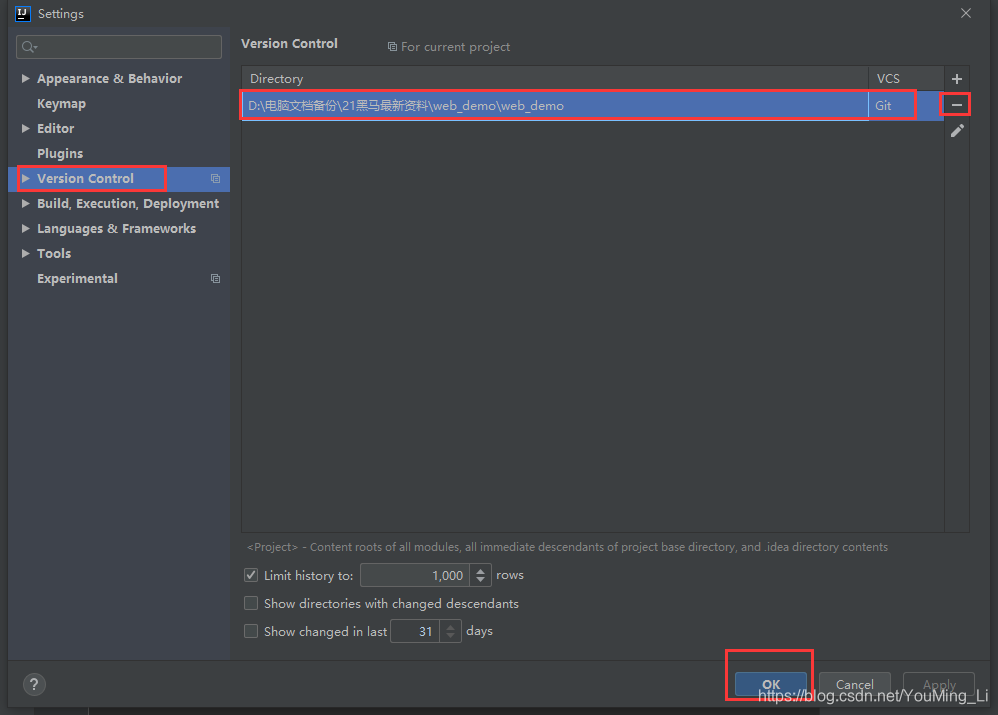The width and height of the screenshot is (998, 715).
Task: Click project-level icon beside Version Control item
Action: (216, 179)
